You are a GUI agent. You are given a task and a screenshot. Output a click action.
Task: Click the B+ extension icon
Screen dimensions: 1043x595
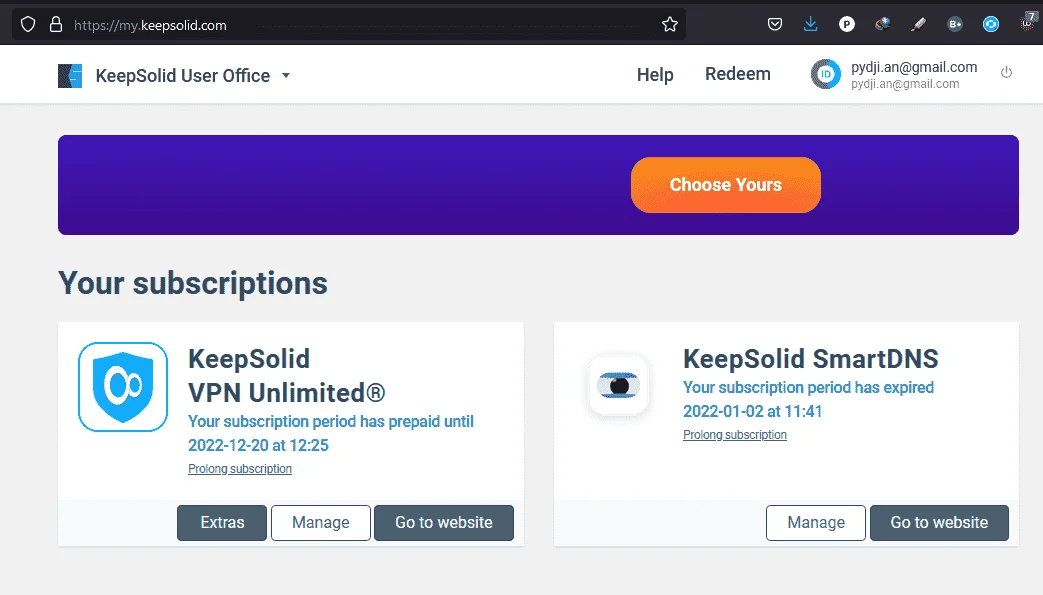pos(955,25)
